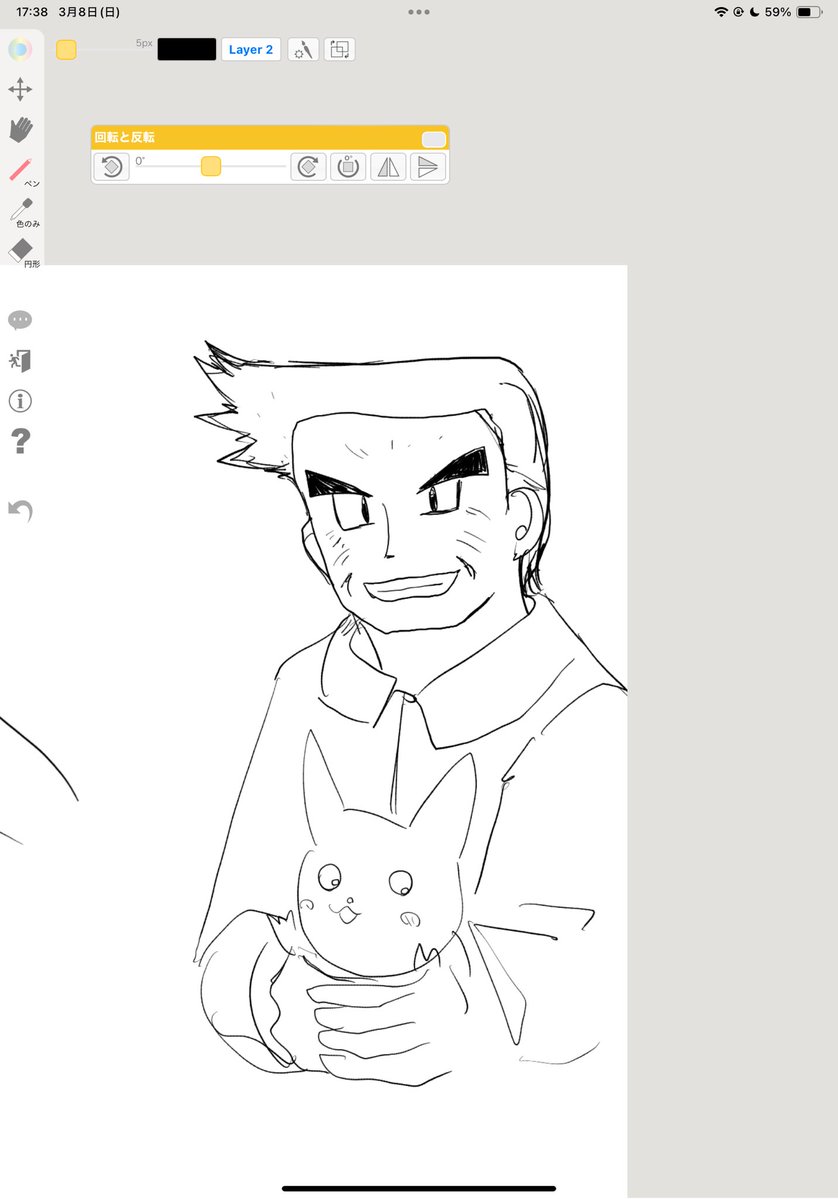Flip canvas horizontally
The width and height of the screenshot is (838, 1199).
[388, 167]
